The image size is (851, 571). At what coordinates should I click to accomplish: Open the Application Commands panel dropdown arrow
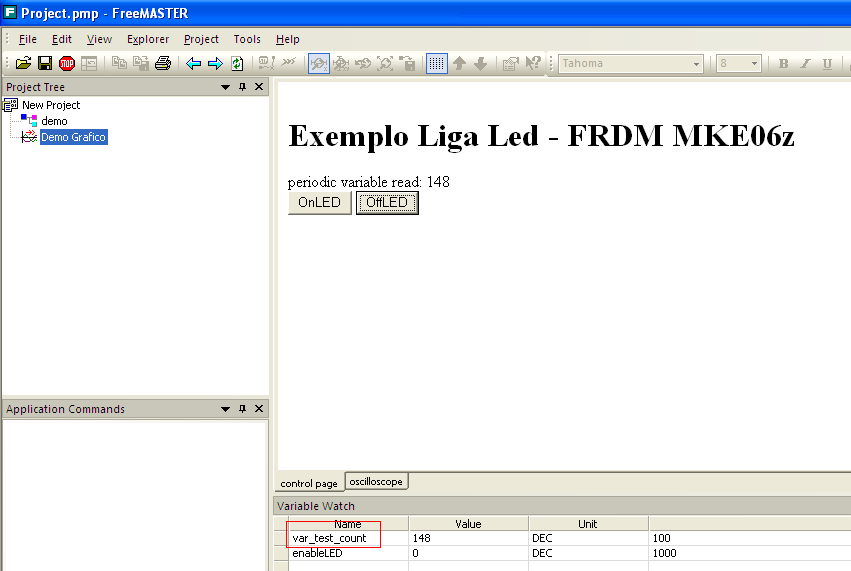coord(225,409)
